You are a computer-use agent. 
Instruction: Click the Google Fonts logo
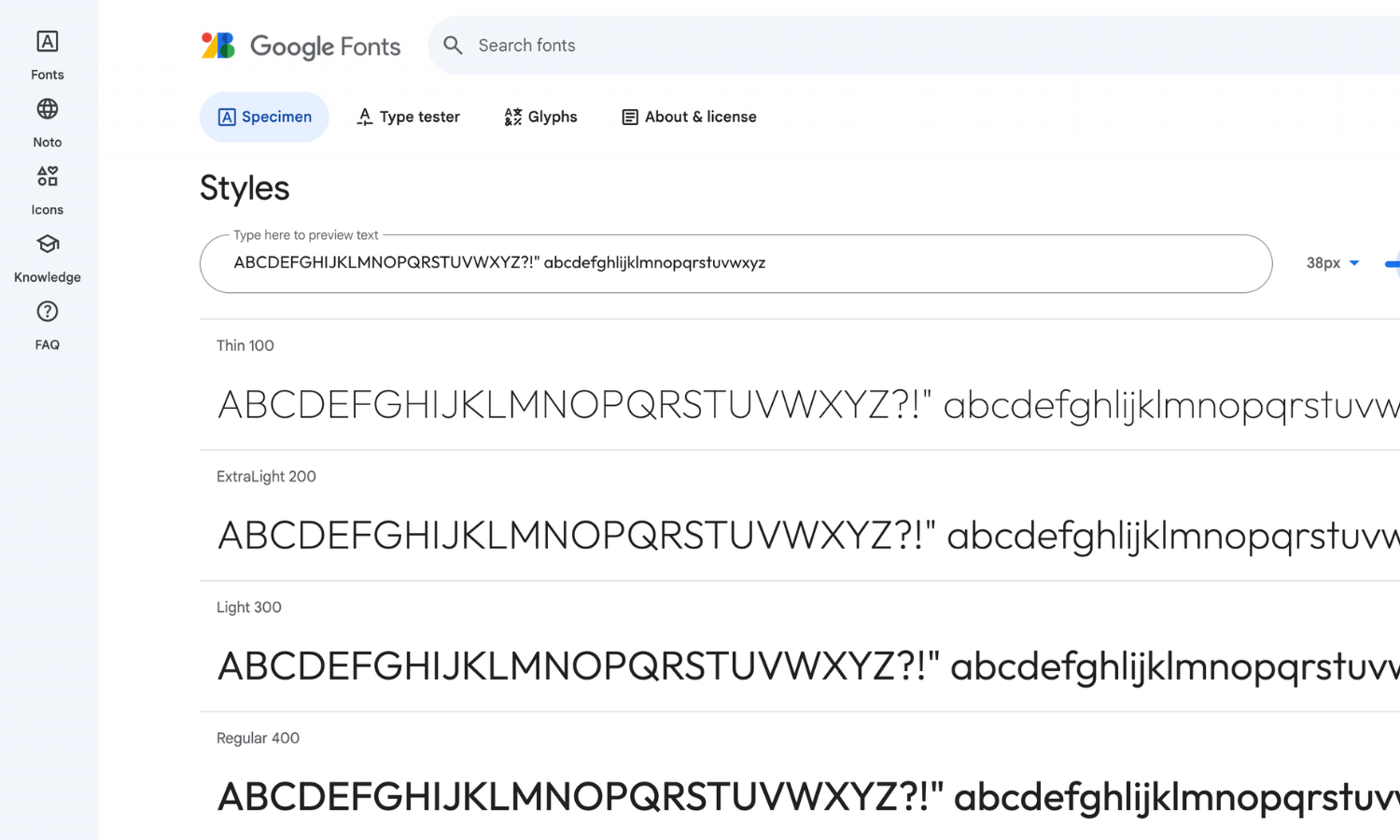pyautogui.click(x=301, y=46)
